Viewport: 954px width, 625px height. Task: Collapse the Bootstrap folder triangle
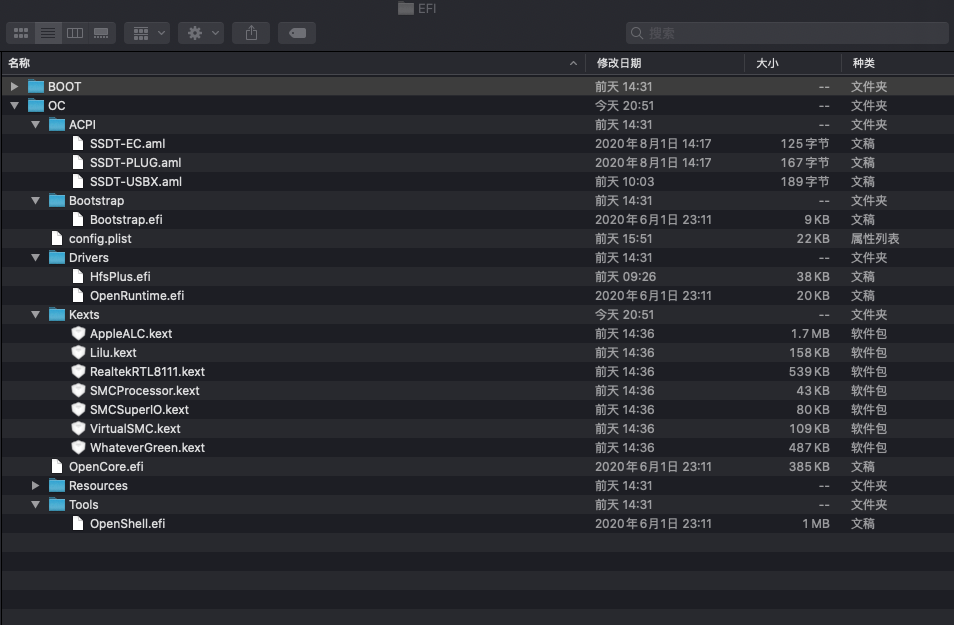coord(35,200)
